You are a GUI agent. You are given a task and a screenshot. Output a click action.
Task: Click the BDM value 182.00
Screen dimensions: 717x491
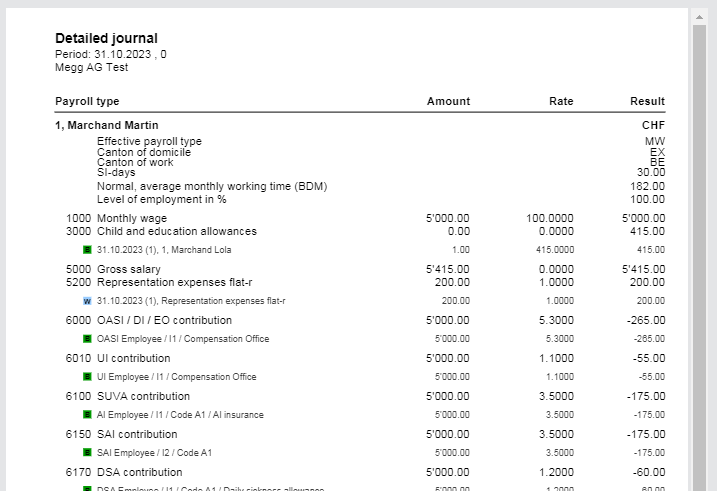(647, 186)
